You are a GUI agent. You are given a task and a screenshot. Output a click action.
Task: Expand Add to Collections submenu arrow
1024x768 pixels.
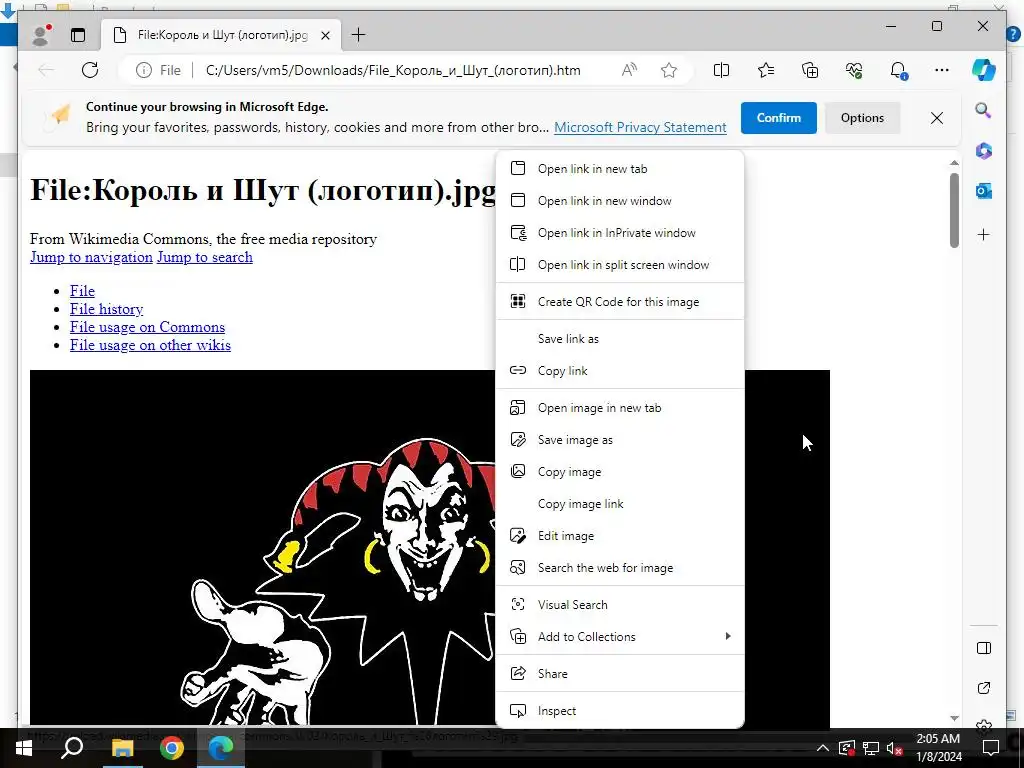728,637
